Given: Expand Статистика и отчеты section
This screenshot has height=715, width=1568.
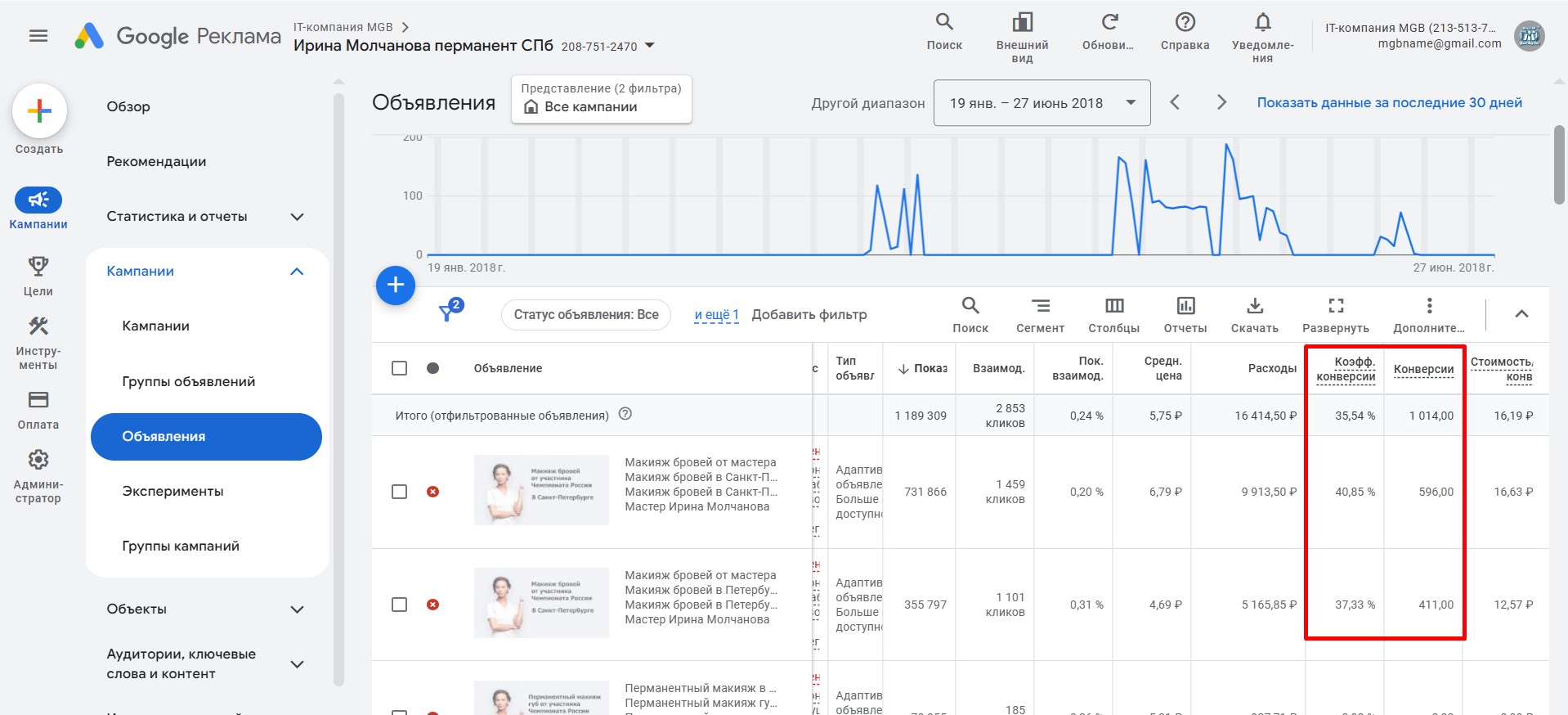Looking at the screenshot, I should click(298, 217).
